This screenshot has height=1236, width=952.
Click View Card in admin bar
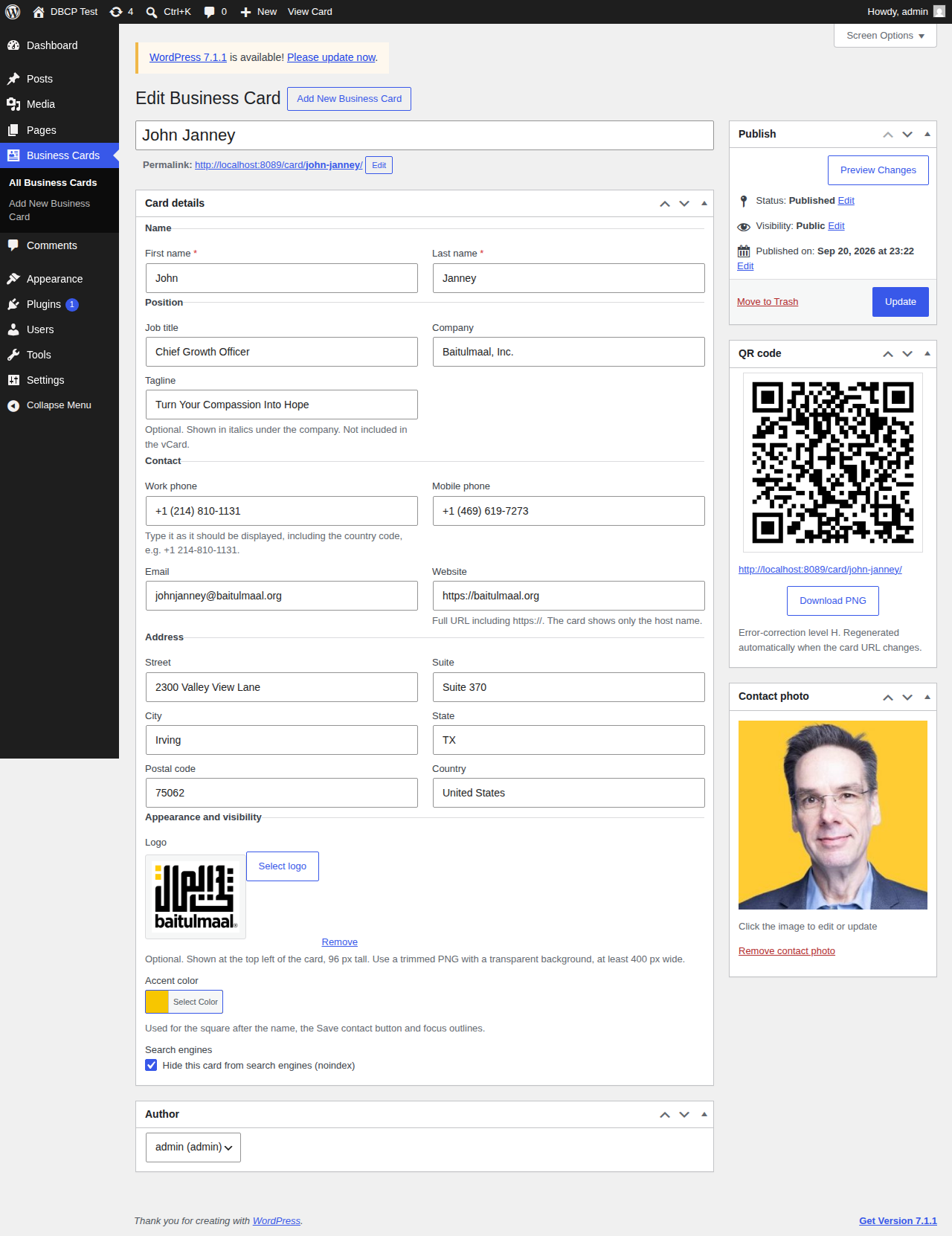click(x=310, y=12)
